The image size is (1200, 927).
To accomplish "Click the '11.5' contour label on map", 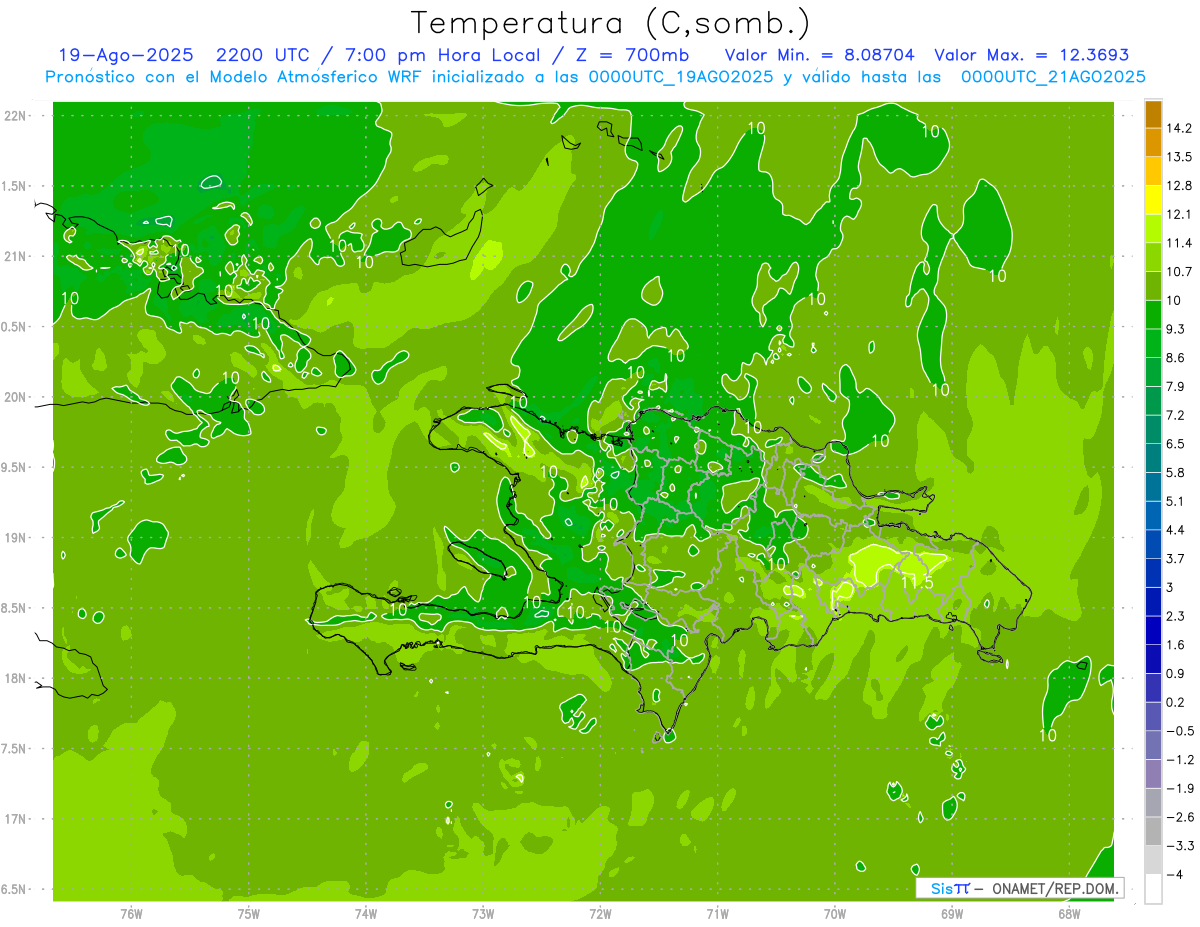I will point(917,581).
